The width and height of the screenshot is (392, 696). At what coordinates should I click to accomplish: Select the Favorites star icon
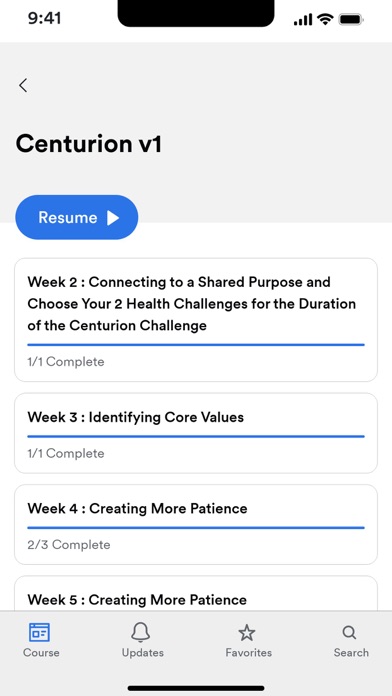[247, 633]
